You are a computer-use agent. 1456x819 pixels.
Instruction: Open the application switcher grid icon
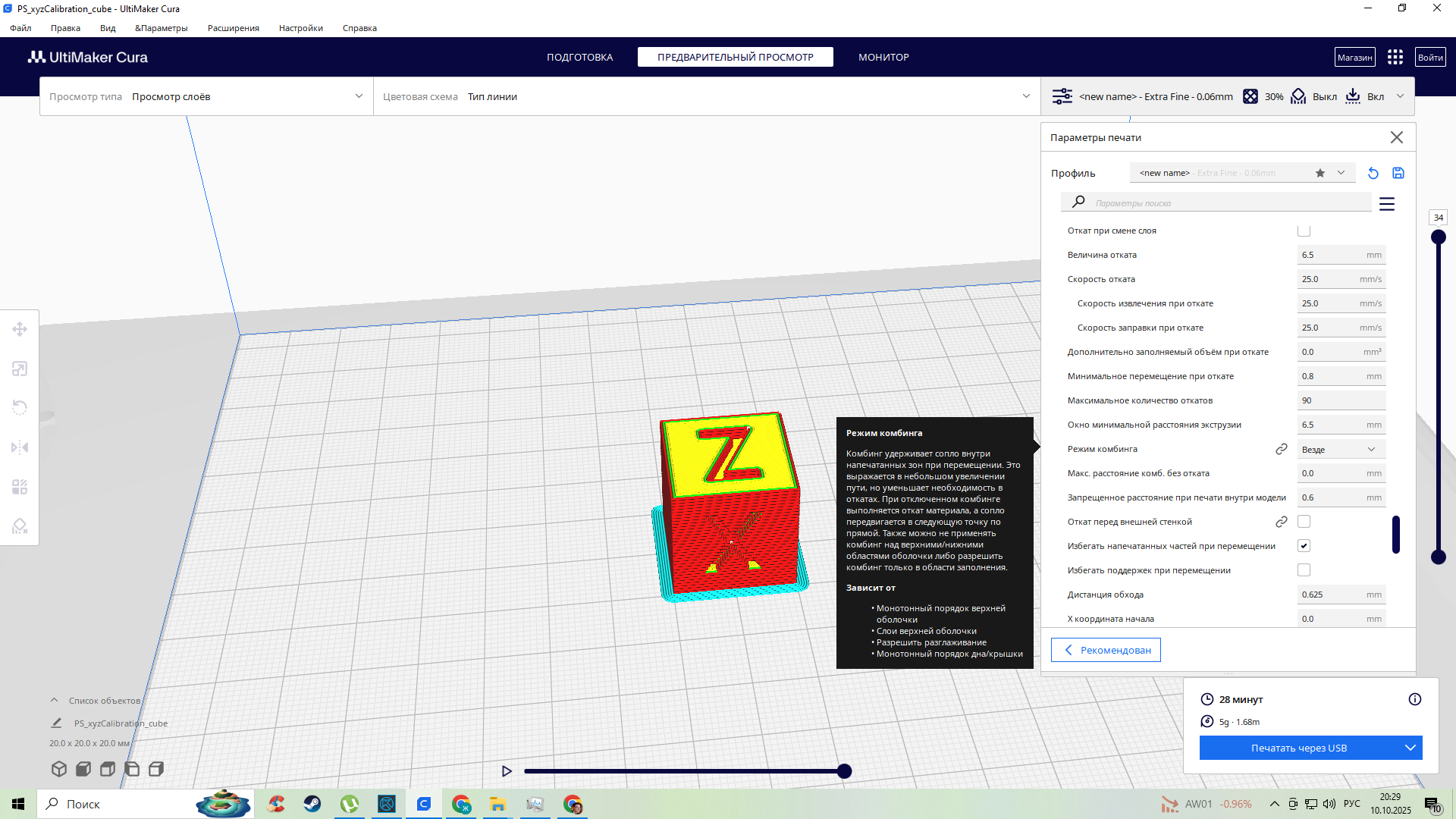click(x=1395, y=58)
